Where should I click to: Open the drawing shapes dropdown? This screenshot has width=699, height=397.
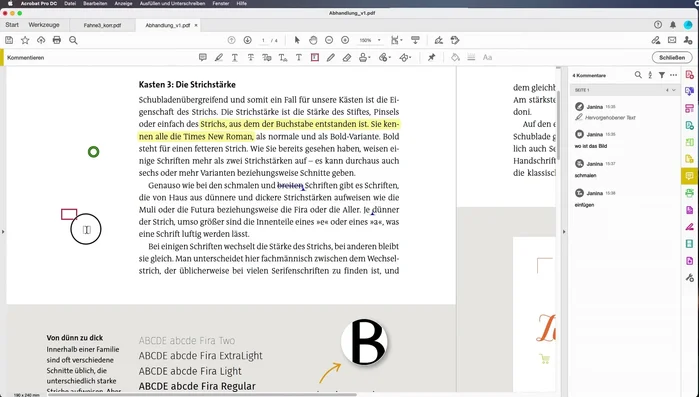(405, 57)
